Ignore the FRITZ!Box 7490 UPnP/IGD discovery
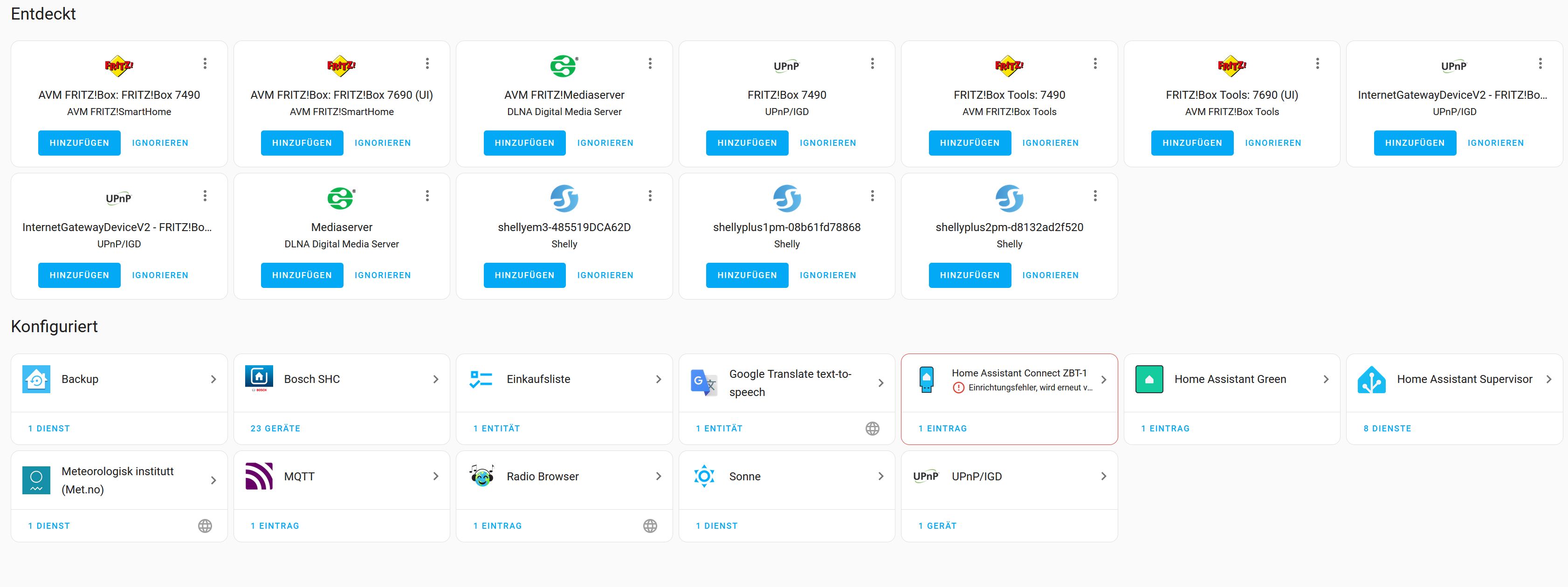The width and height of the screenshot is (1568, 587). point(827,143)
